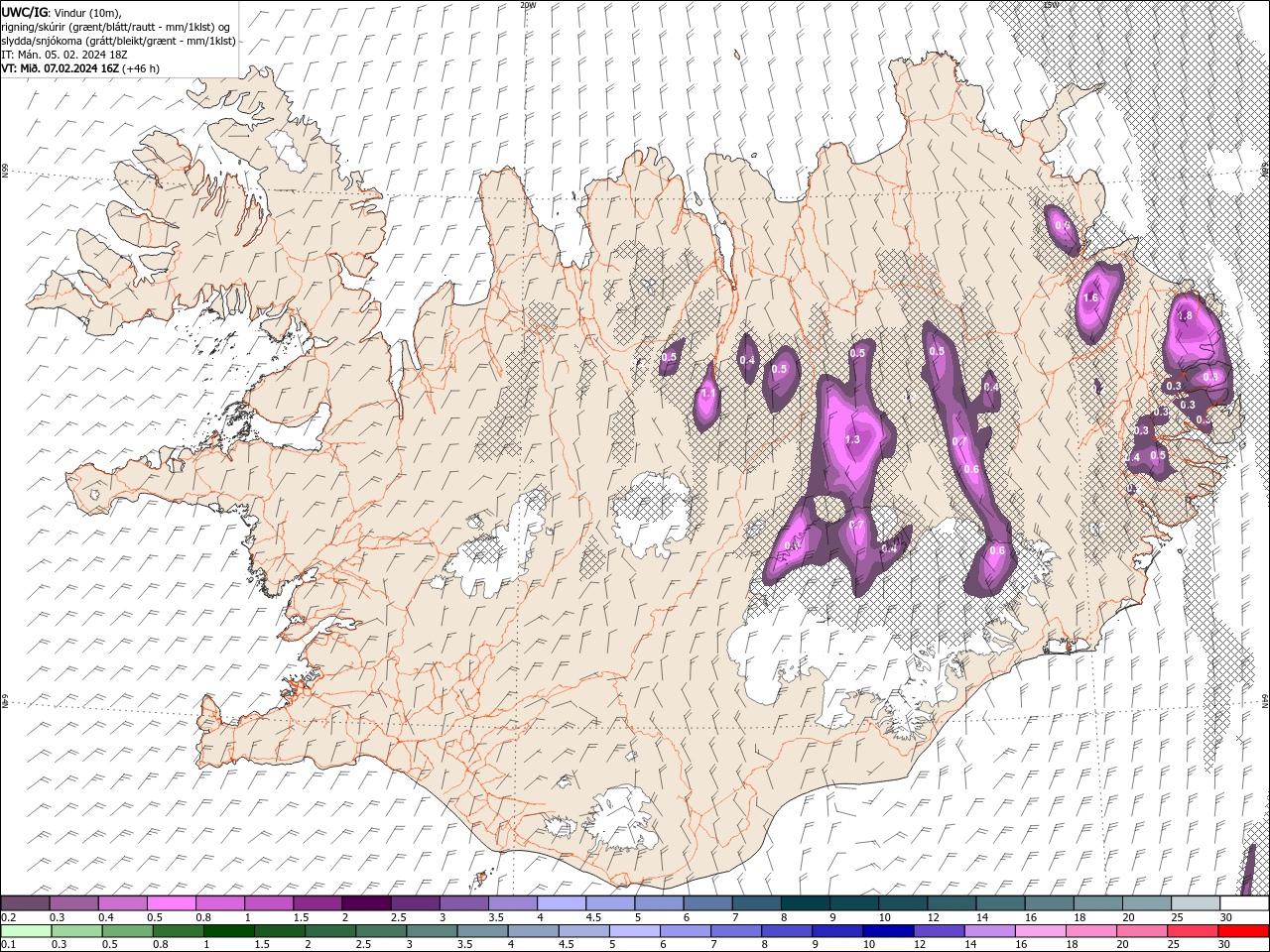Click the navy blue 10 rain scale swatch
Viewport: 1270px width, 952px height.
889,931
